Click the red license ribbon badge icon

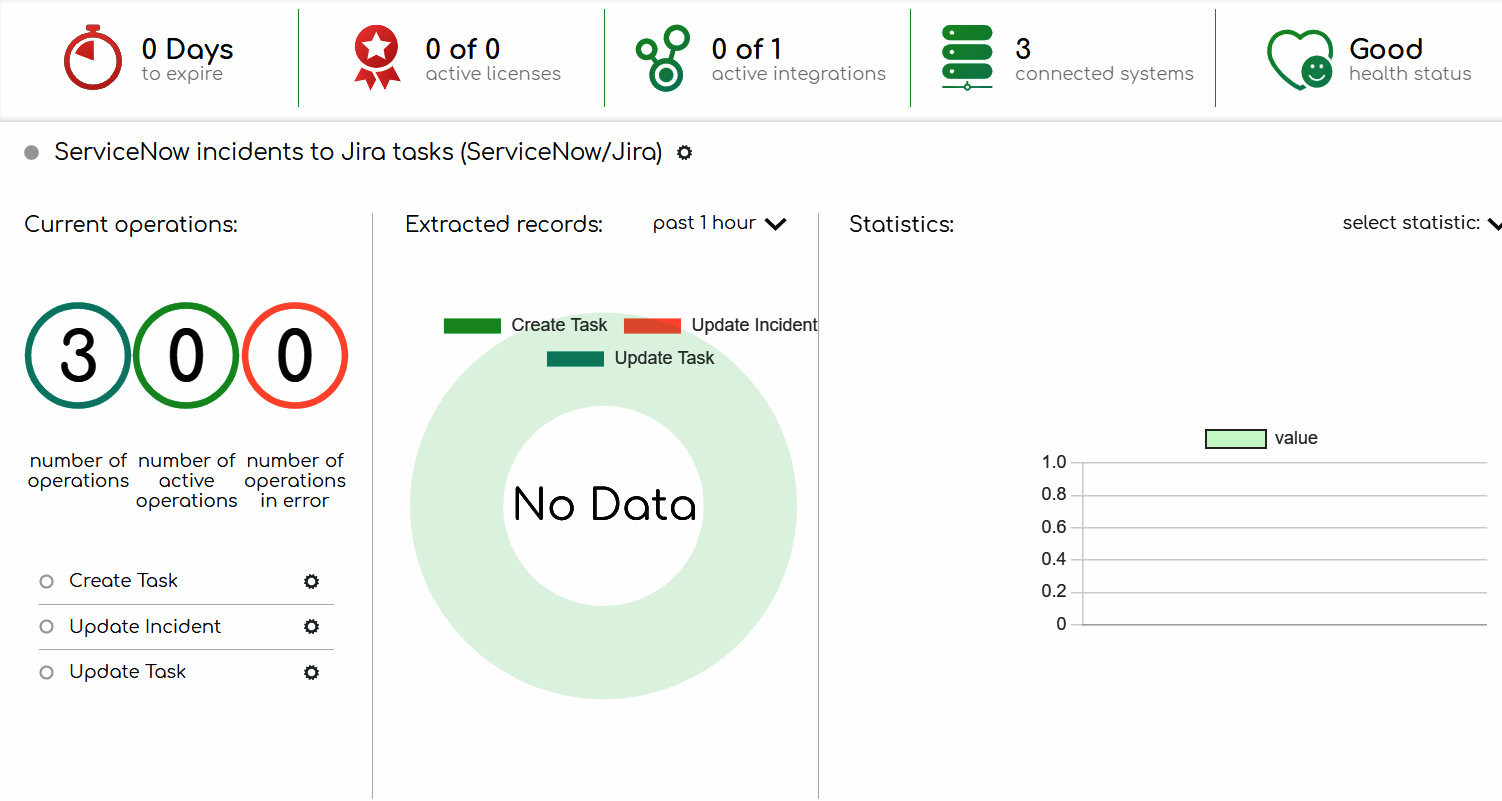[377, 58]
